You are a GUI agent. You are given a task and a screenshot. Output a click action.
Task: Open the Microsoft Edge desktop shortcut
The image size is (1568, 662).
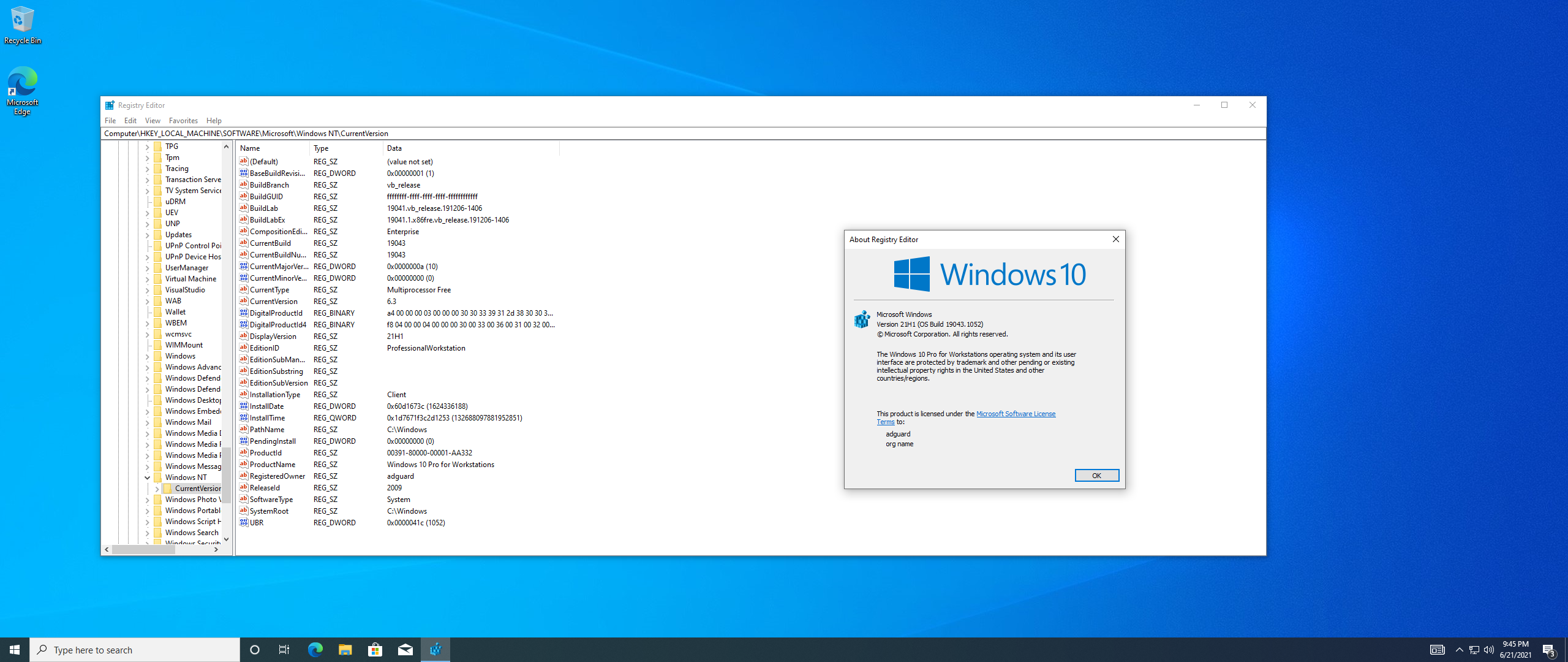tap(23, 91)
